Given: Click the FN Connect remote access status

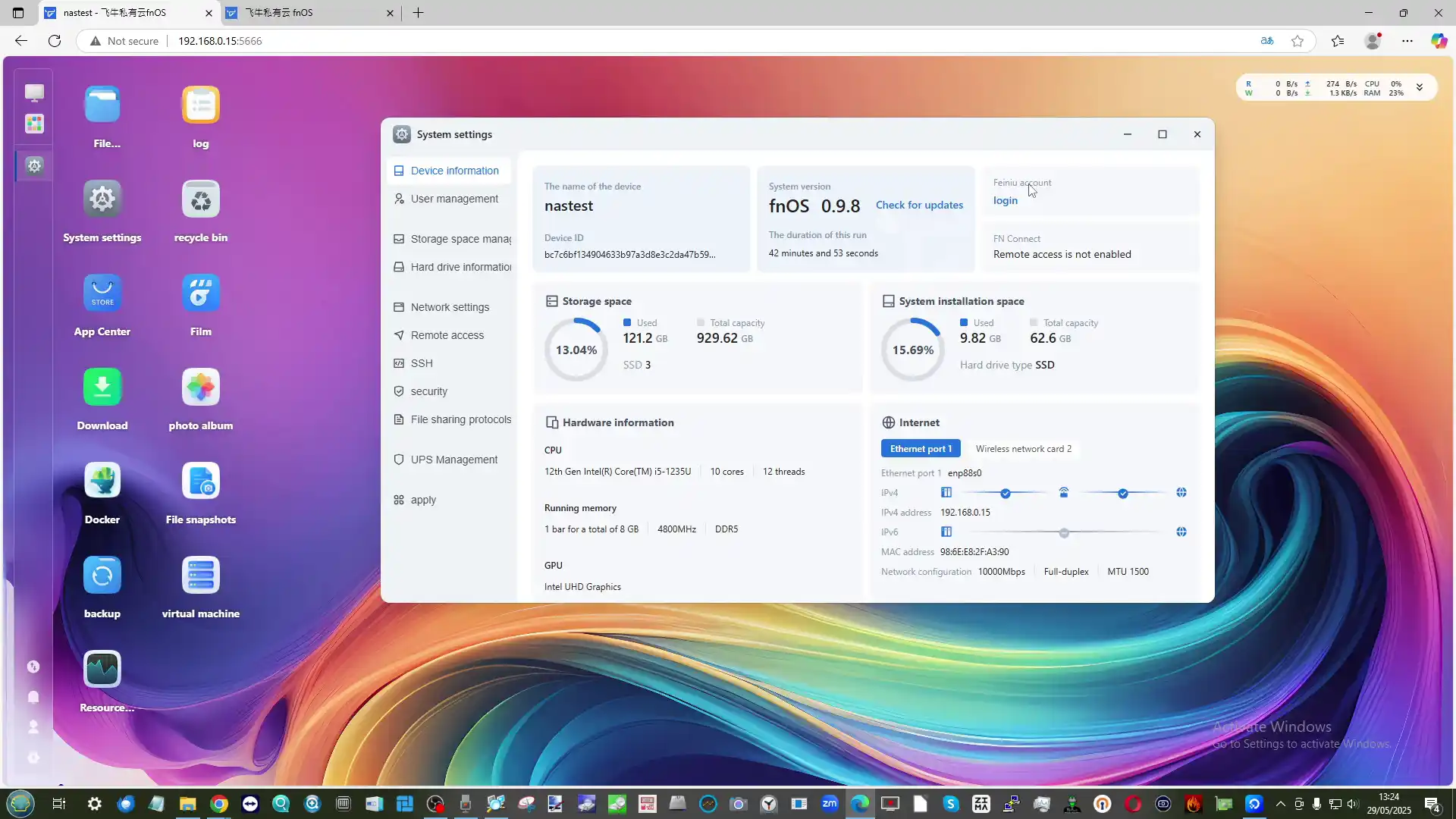Looking at the screenshot, I should (1062, 254).
